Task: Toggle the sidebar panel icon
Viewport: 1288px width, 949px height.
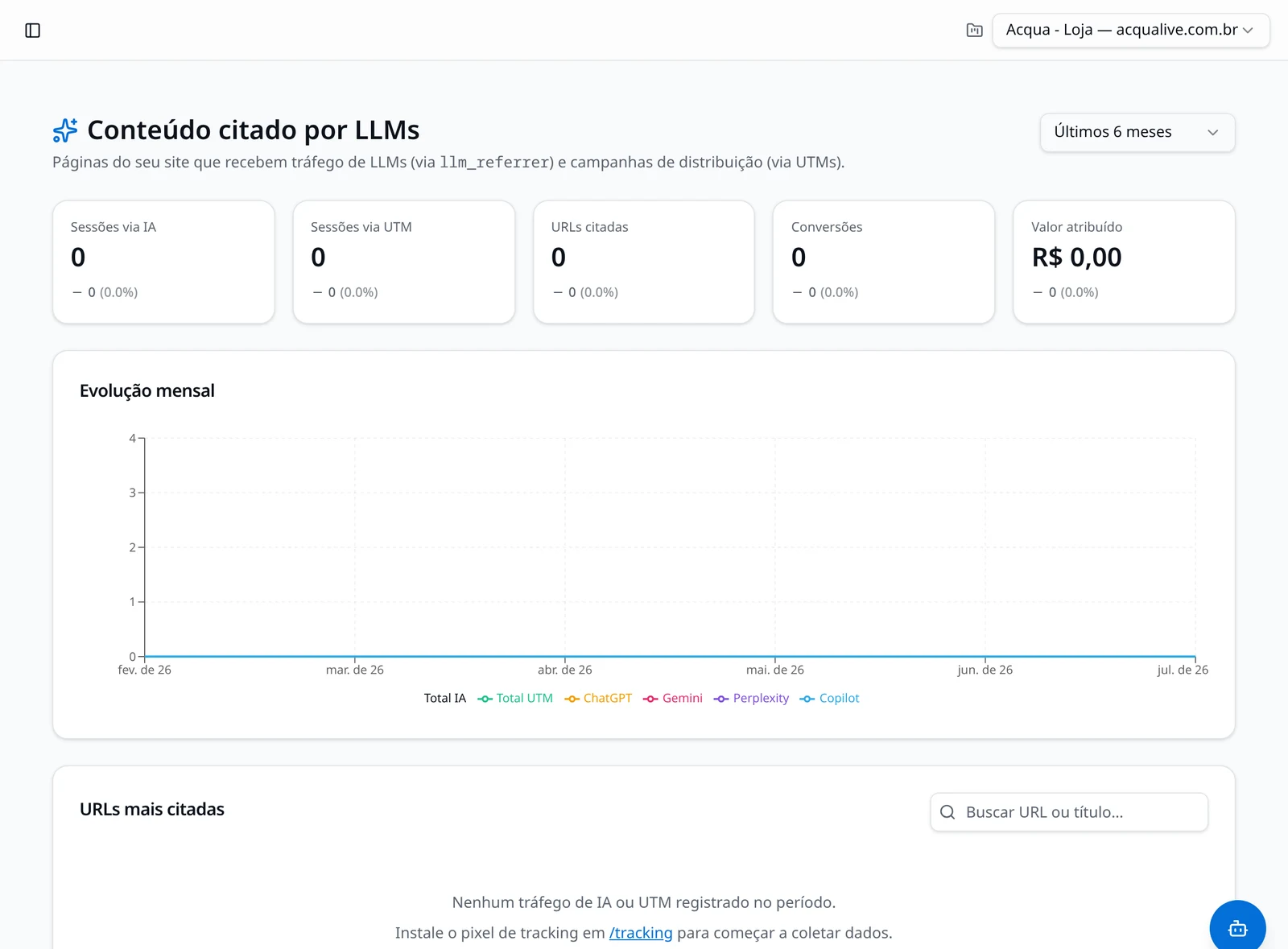Action: [32, 31]
